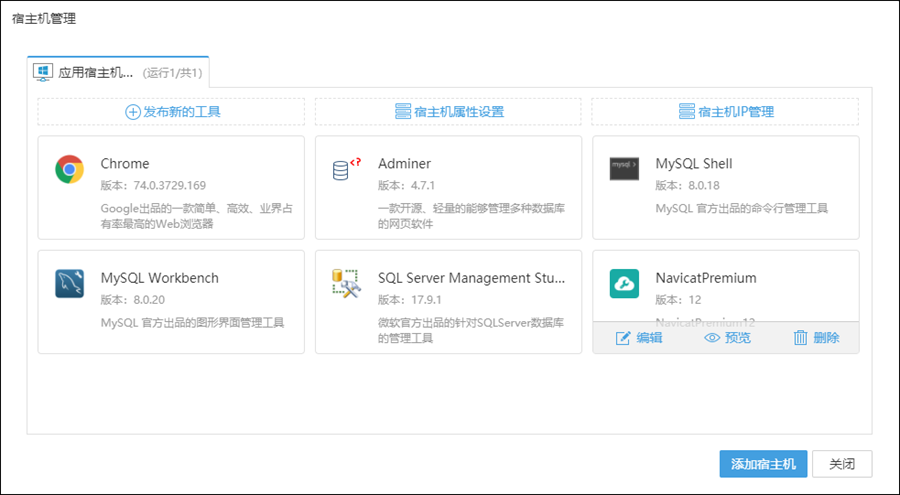Open 宿主机属性设置
900x495 pixels.
(x=448, y=112)
